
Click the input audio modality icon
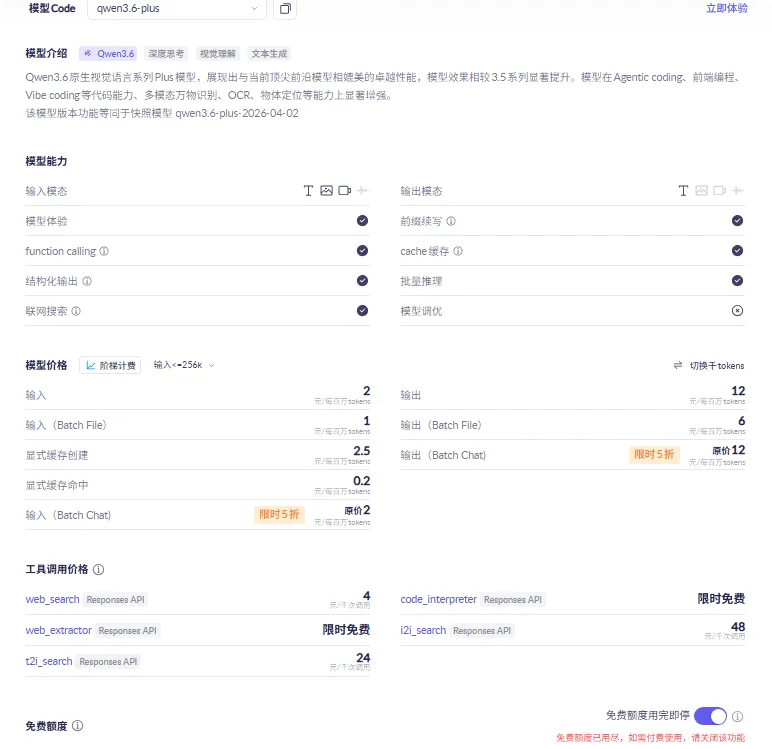pyautogui.click(x=363, y=191)
